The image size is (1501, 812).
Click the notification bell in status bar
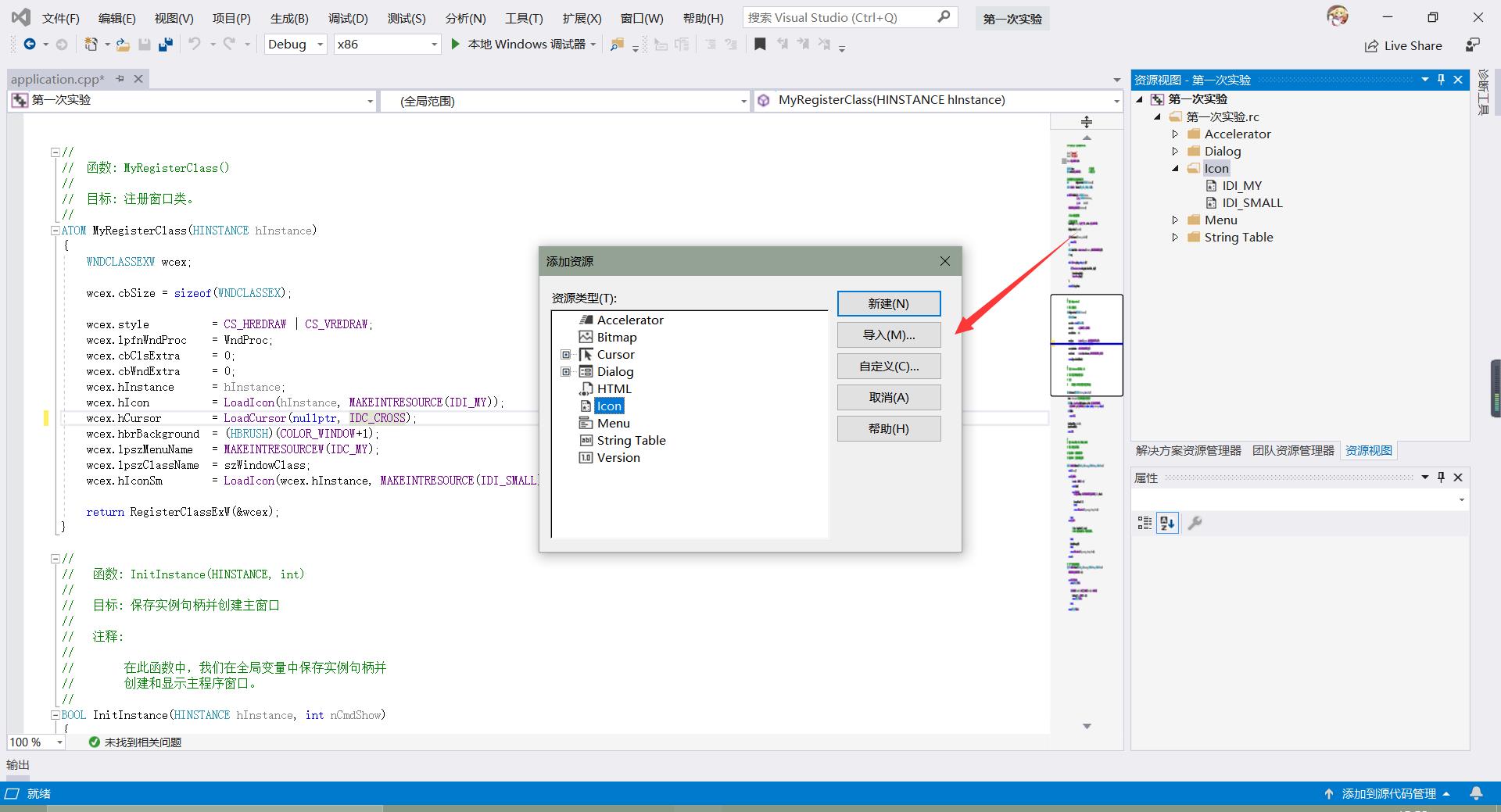pyautogui.click(x=1476, y=793)
